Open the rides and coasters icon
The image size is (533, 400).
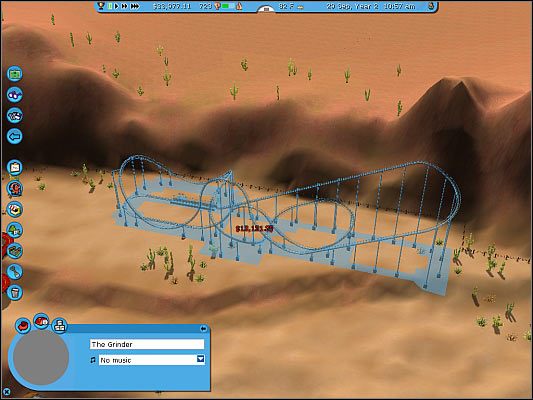[15, 188]
